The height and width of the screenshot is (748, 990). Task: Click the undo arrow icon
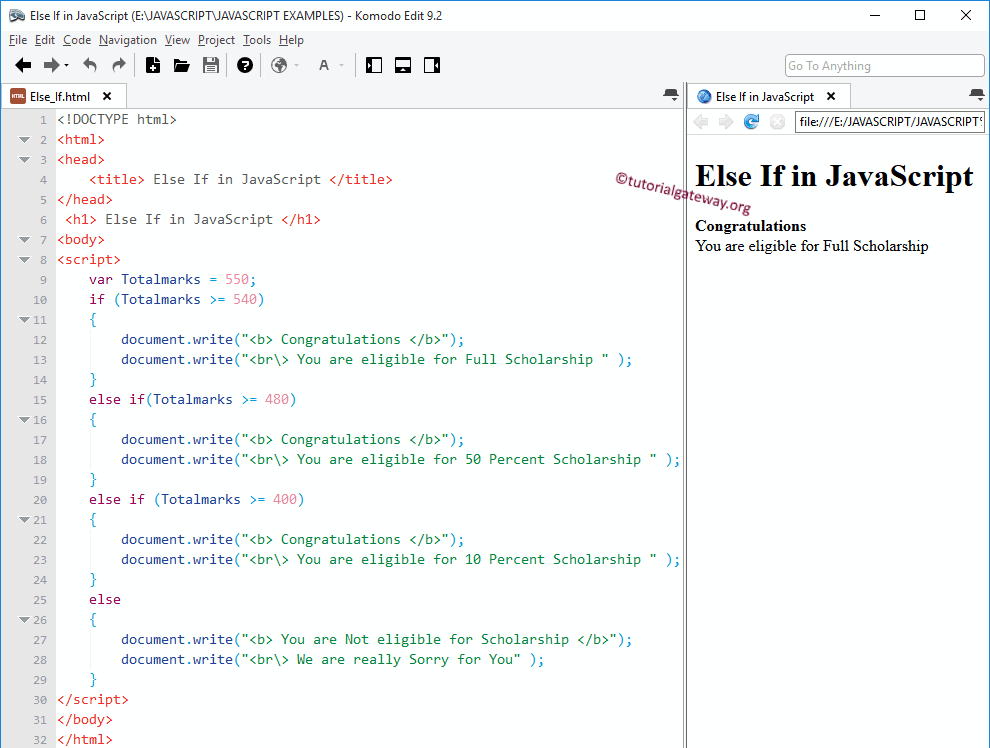tap(90, 66)
